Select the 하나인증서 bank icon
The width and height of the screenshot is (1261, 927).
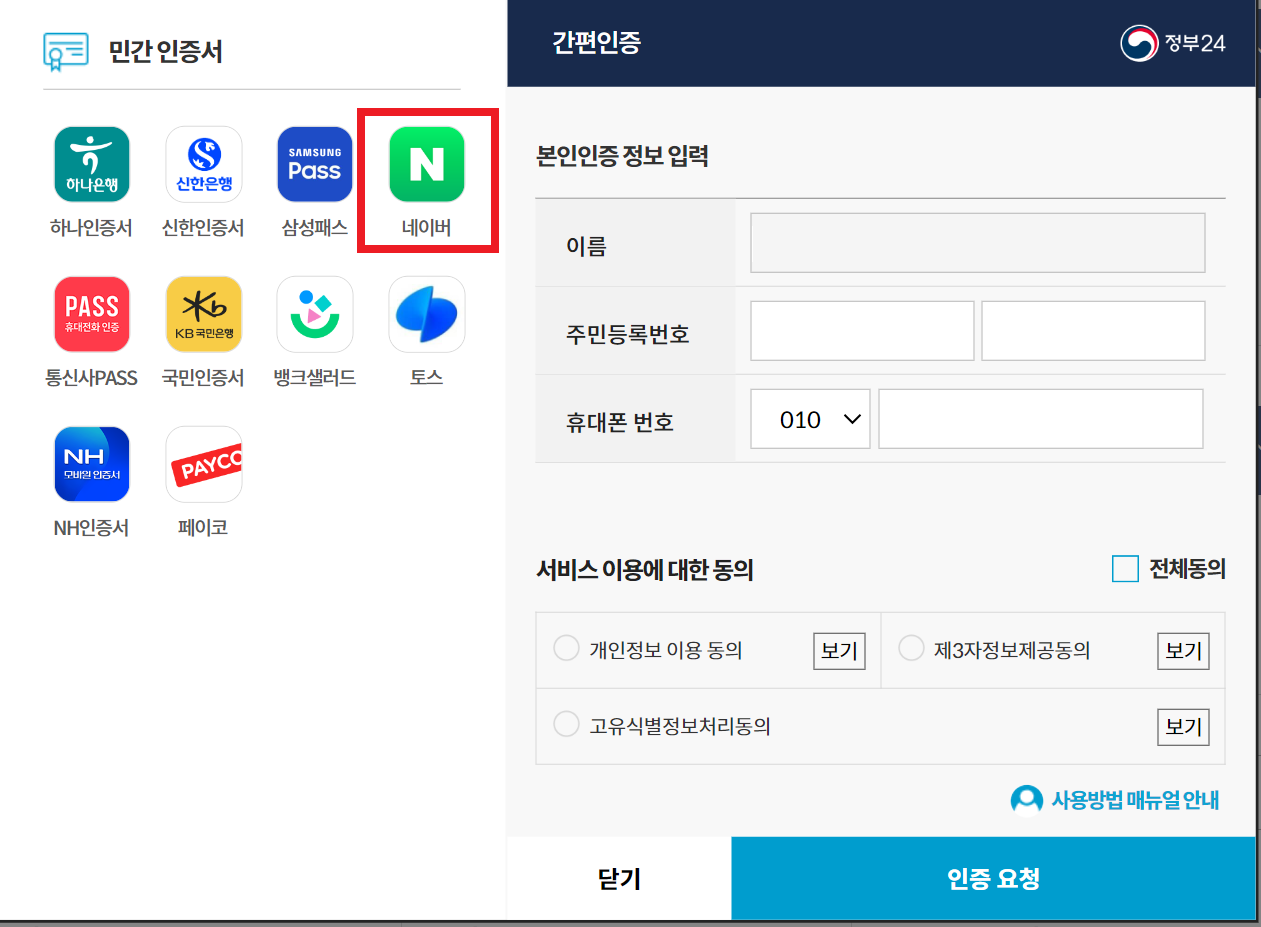[x=92, y=165]
